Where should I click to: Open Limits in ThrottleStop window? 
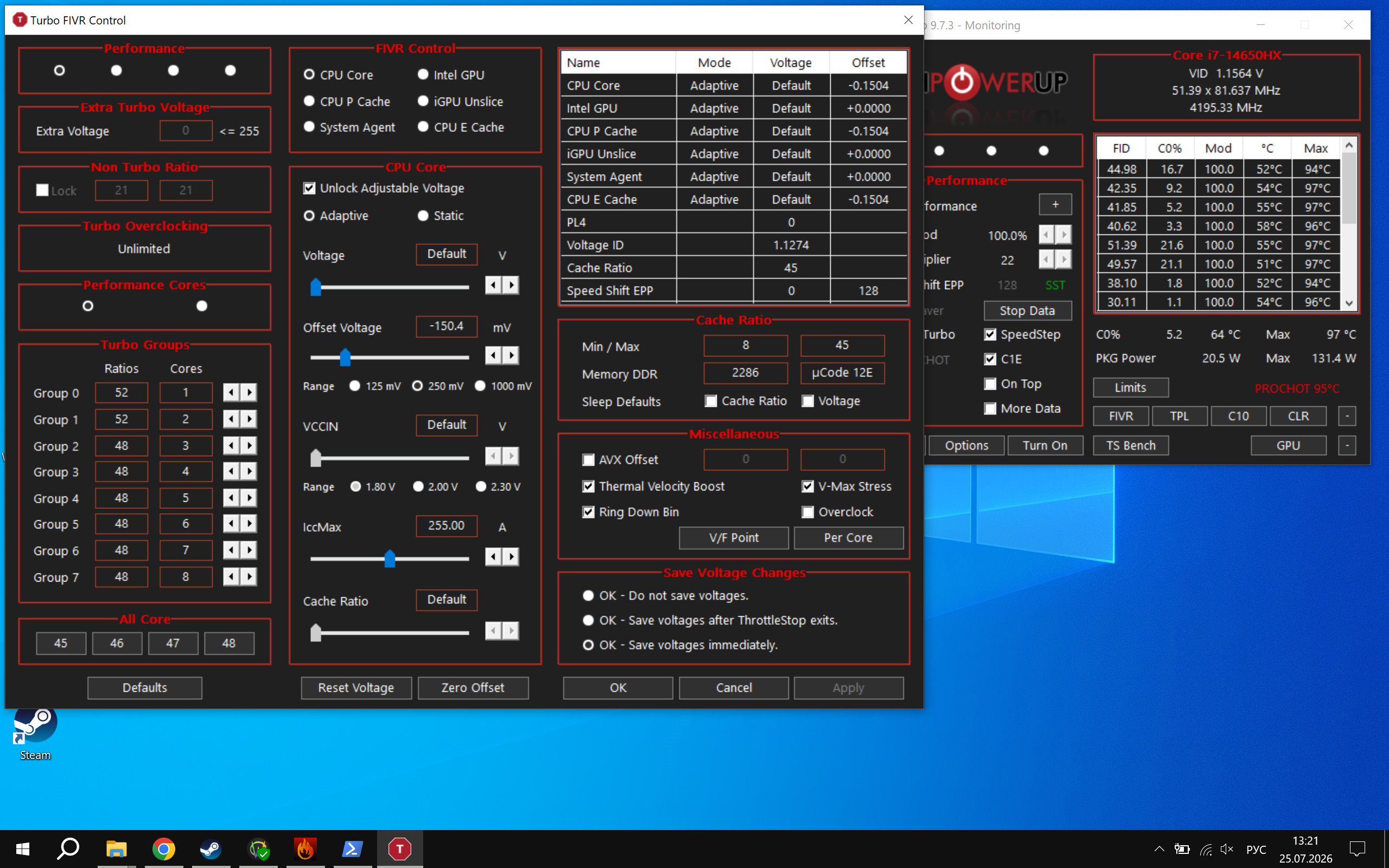pyautogui.click(x=1131, y=387)
